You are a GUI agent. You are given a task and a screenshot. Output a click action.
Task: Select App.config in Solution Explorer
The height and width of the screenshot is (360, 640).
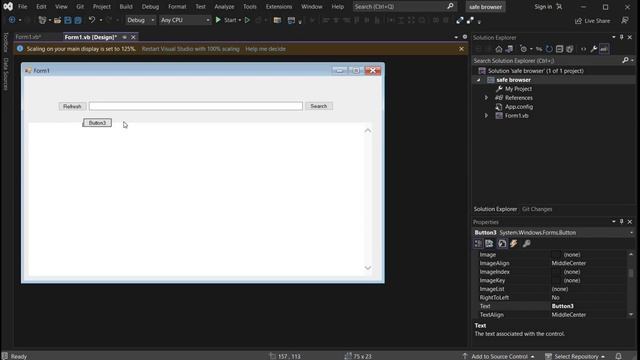519,107
